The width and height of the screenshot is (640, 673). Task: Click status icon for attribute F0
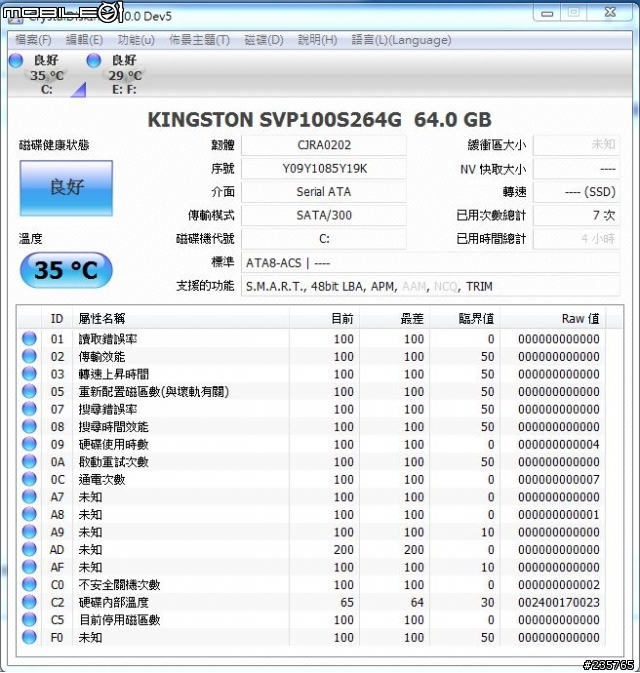tap(29, 637)
